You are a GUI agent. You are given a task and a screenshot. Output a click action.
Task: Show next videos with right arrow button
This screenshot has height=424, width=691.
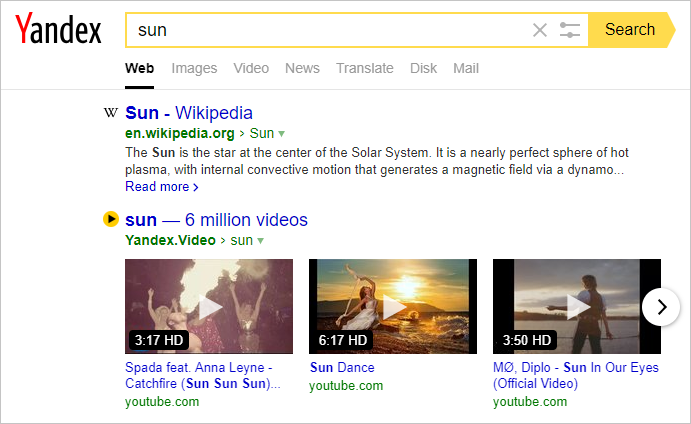(661, 307)
